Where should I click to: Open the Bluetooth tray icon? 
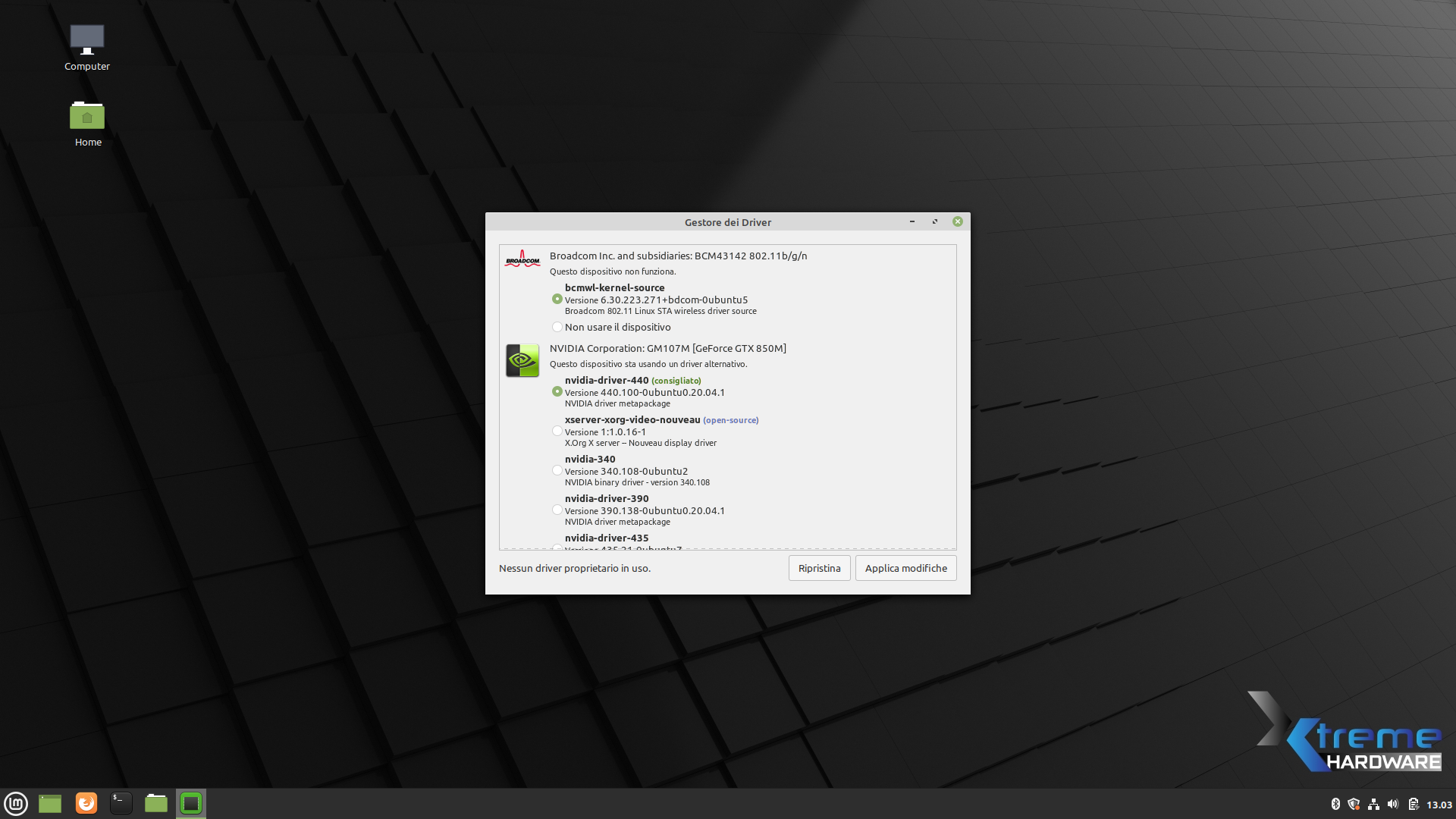point(1335,805)
